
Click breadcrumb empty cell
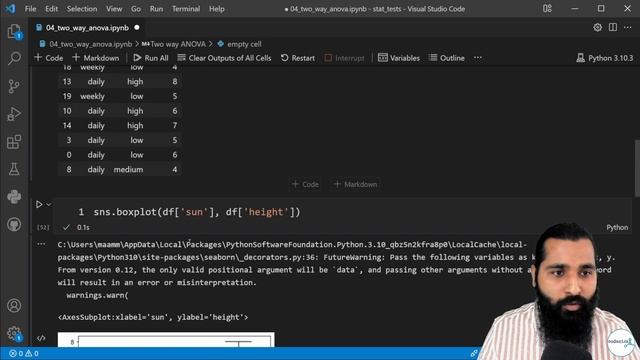coord(244,44)
